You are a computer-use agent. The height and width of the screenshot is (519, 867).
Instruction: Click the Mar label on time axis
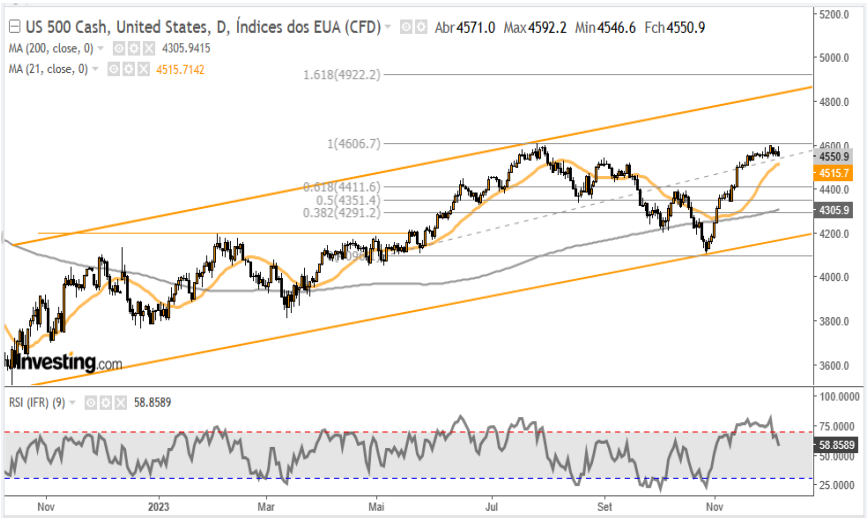(266, 507)
